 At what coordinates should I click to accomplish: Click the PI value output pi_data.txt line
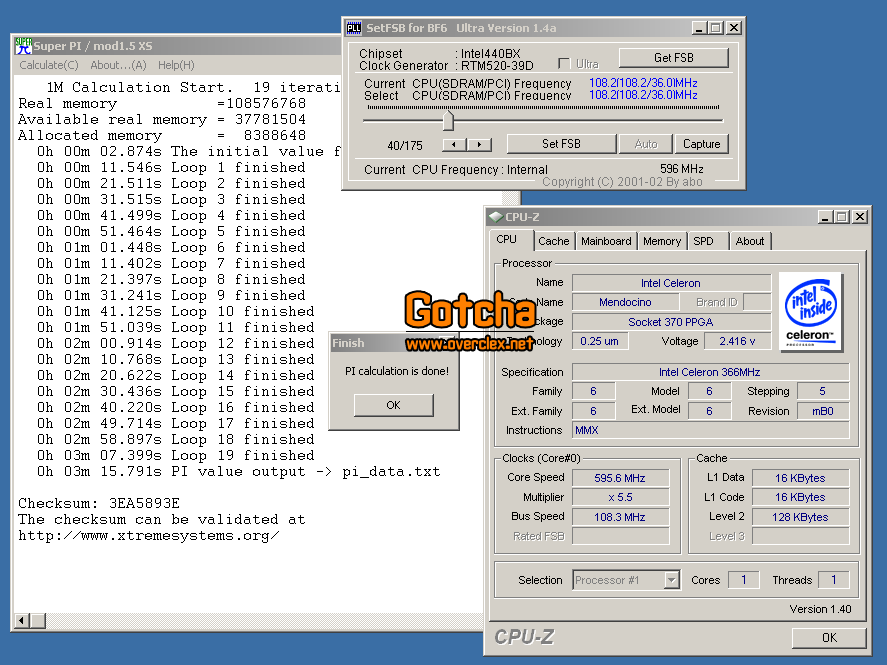[x=239, y=471]
